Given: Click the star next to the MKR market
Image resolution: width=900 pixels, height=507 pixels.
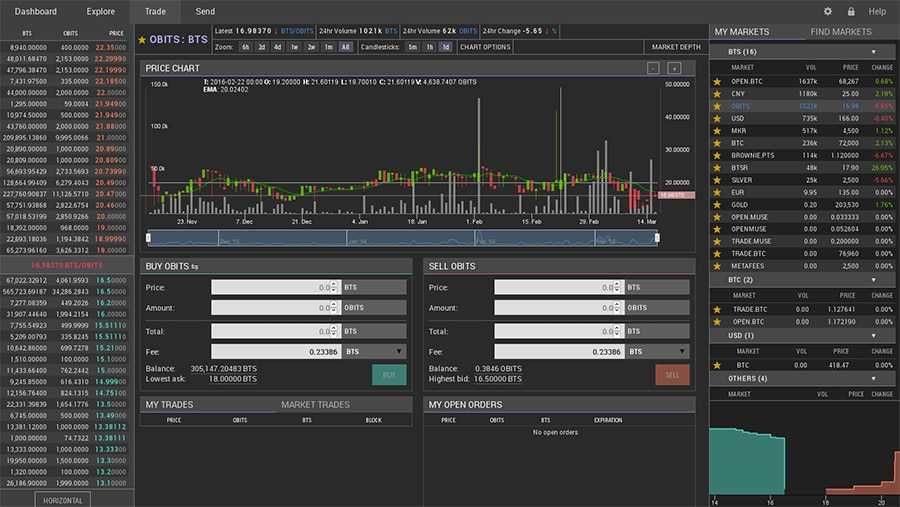Looking at the screenshot, I should point(716,130).
